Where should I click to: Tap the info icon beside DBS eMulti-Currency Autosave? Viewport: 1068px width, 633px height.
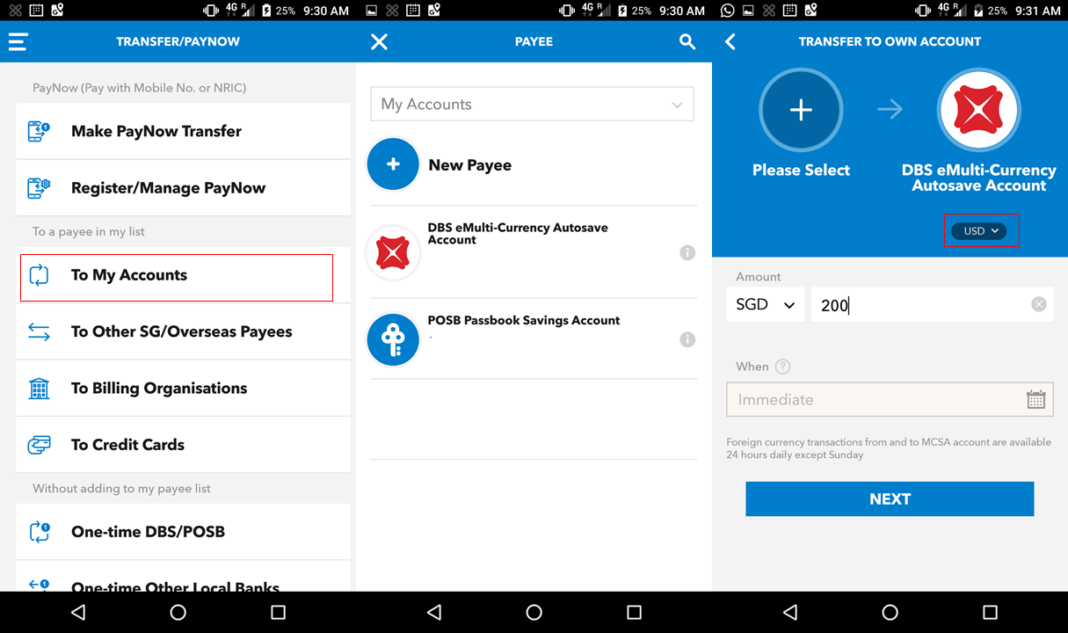click(687, 252)
